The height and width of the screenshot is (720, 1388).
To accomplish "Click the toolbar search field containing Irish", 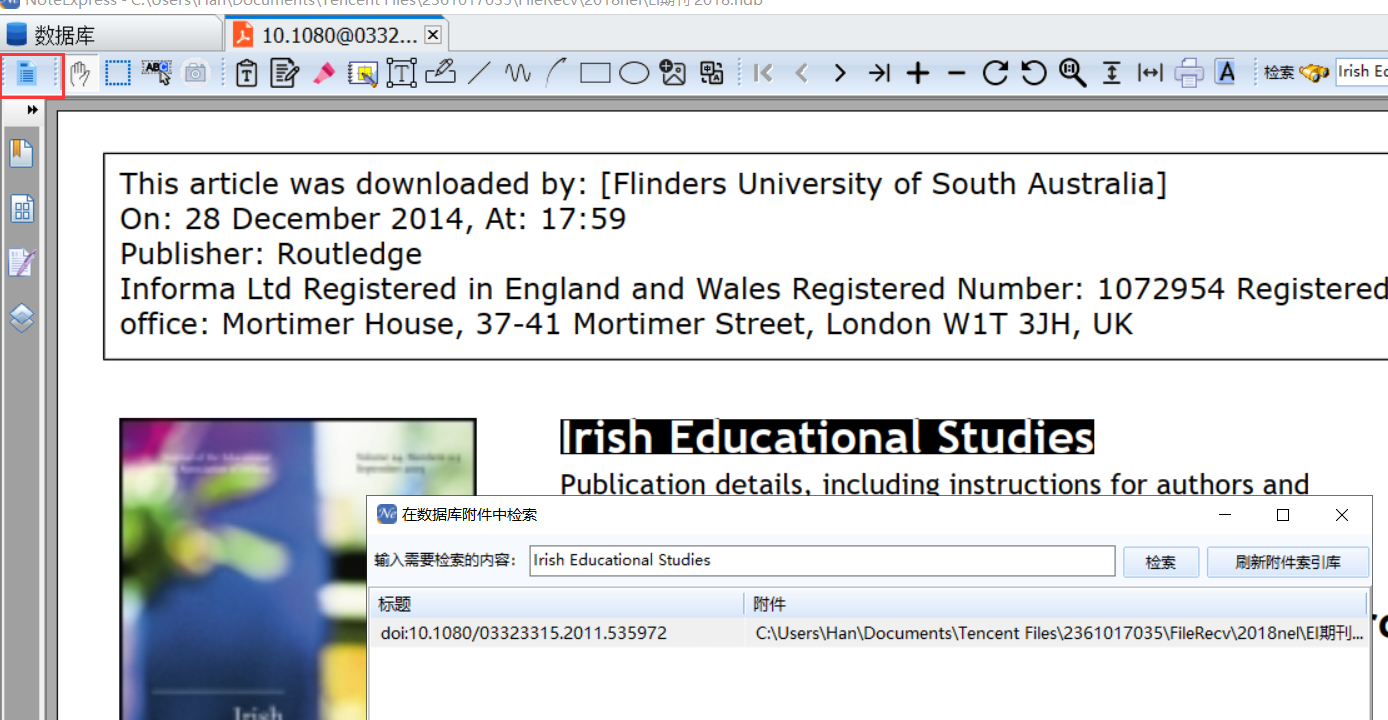I will click(1362, 72).
